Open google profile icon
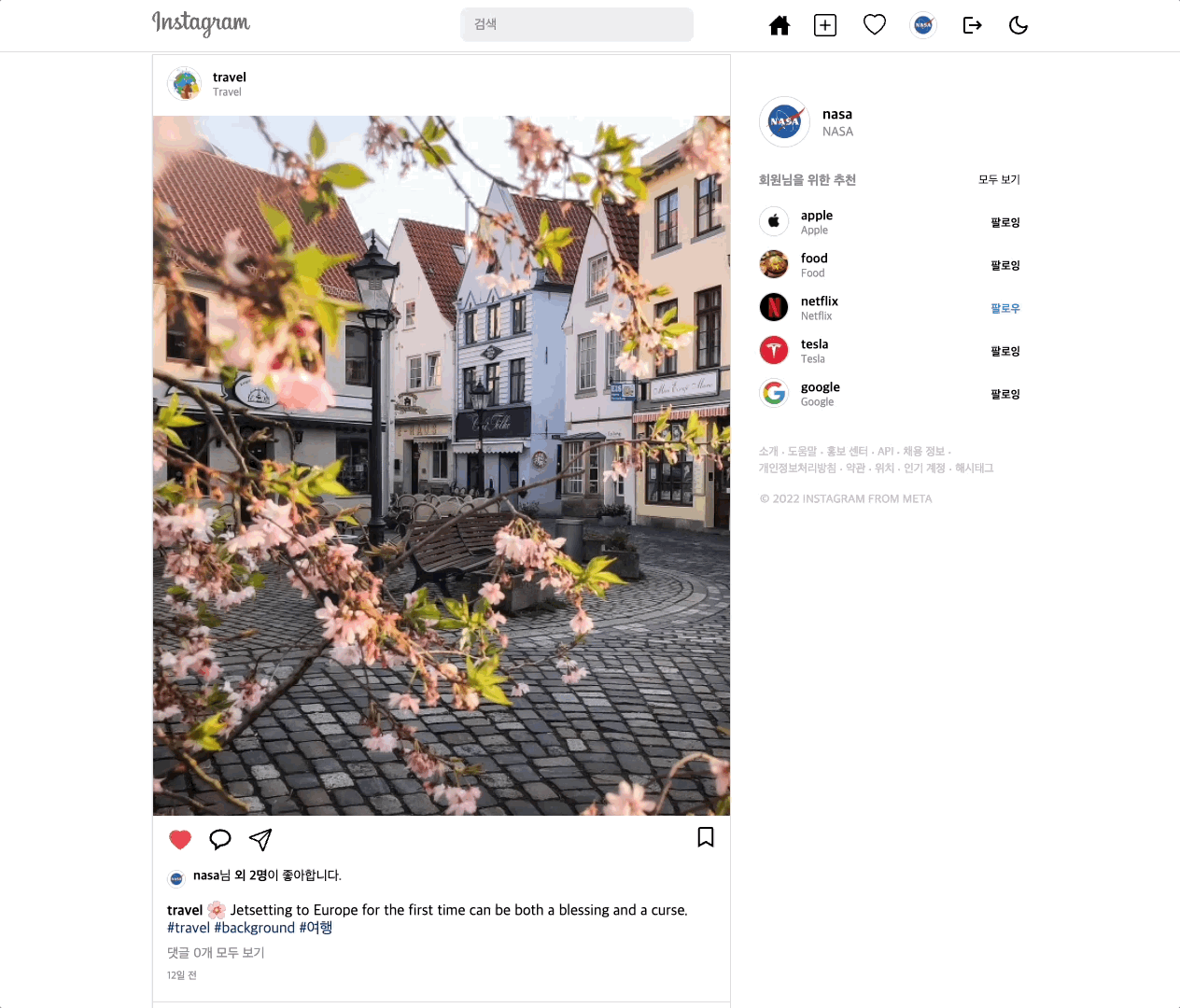Image resolution: width=1180 pixels, height=1008 pixels. click(x=774, y=393)
